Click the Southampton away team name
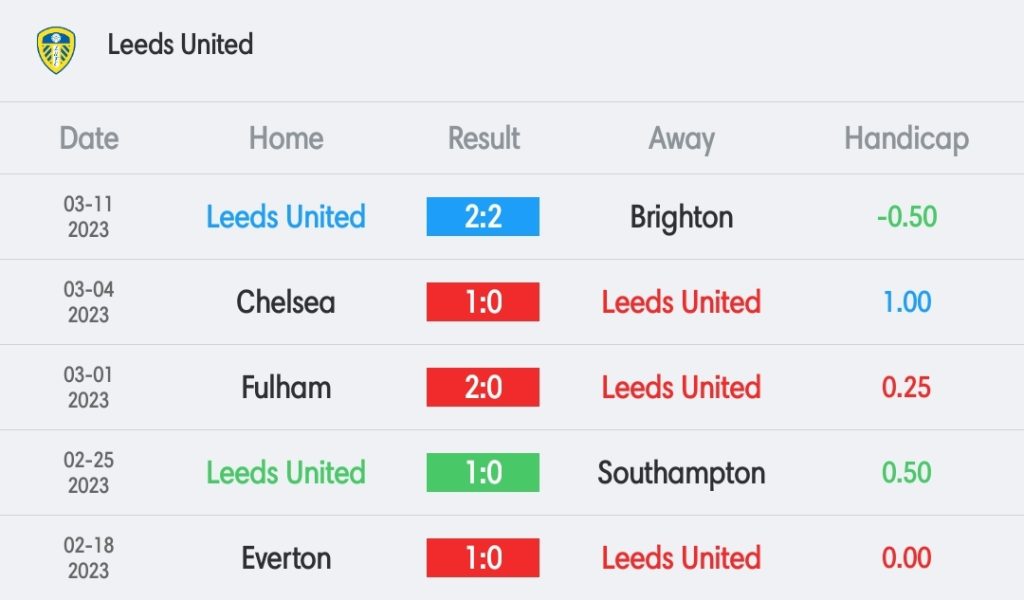 click(681, 473)
